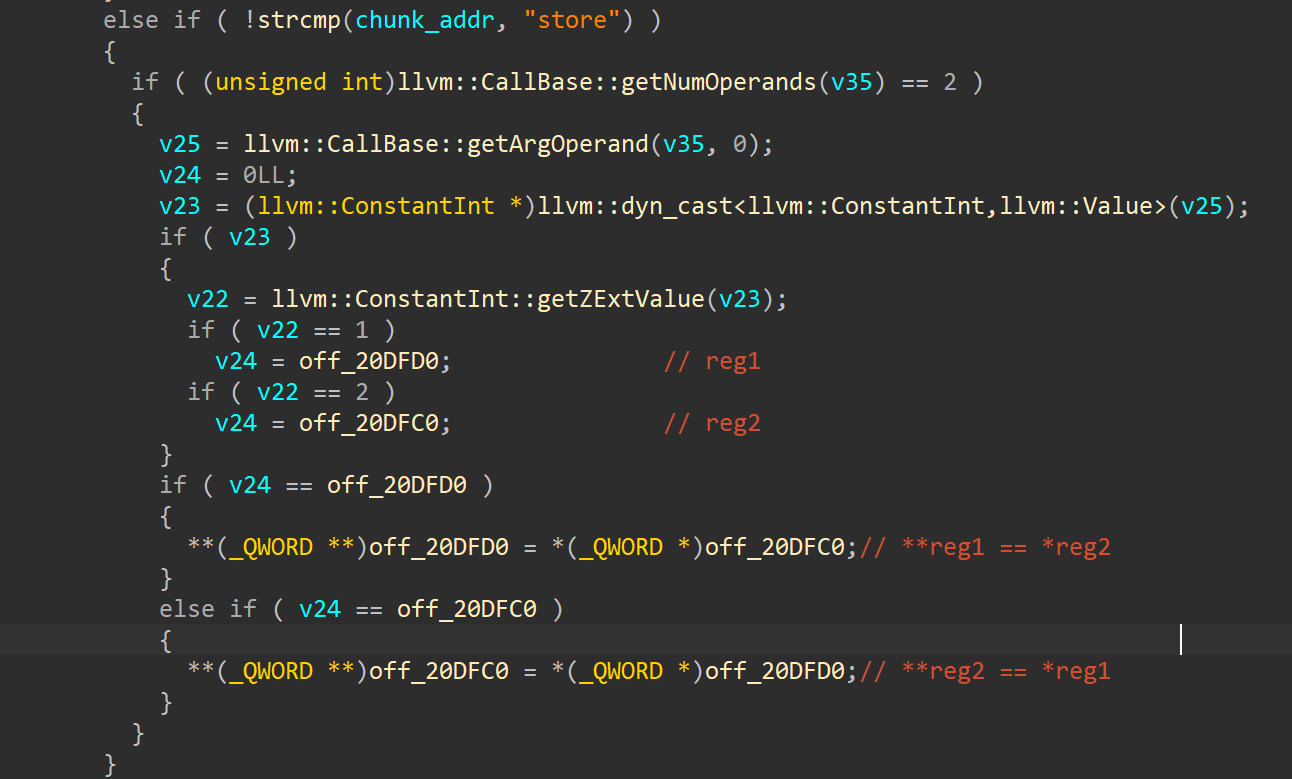1292x779 pixels.
Task: Click variable v25 being assigned getArgOperand
Action: click(x=180, y=144)
